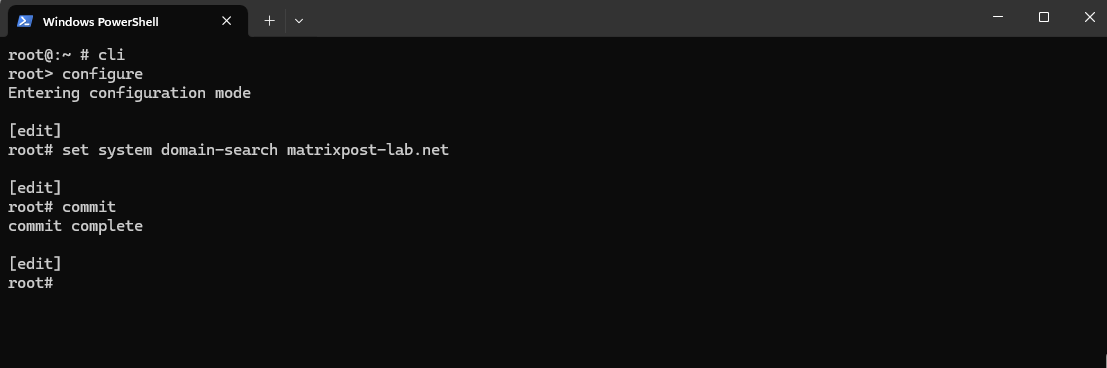Open a new terminal tab
This screenshot has height=368, width=1107.
pos(269,21)
